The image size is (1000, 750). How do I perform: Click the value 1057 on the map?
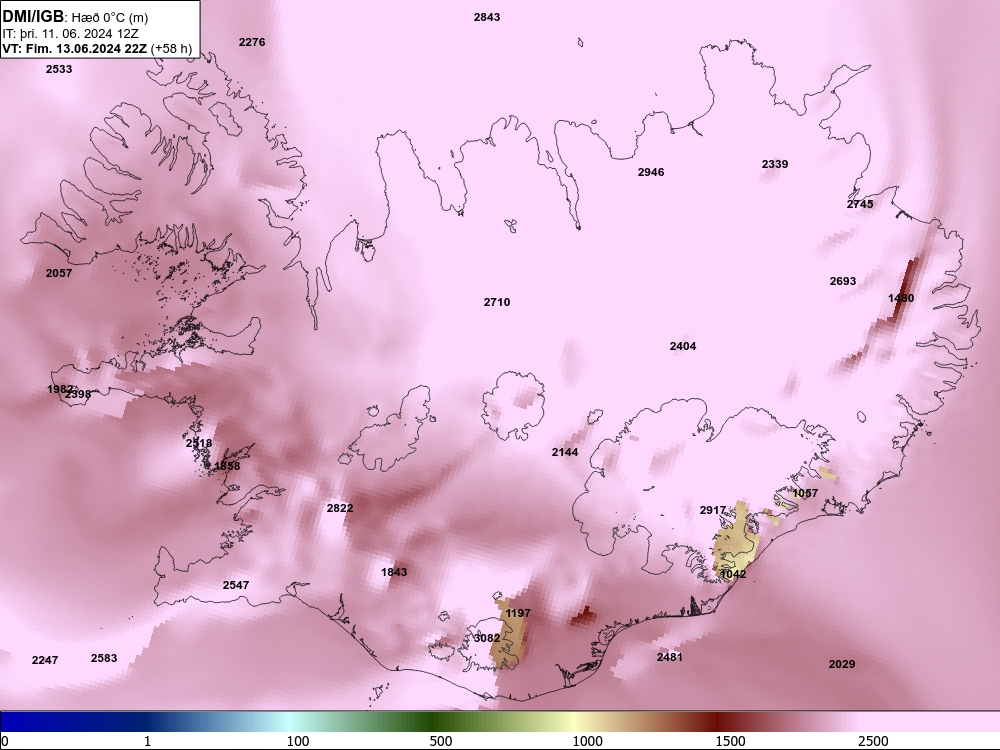(x=805, y=493)
